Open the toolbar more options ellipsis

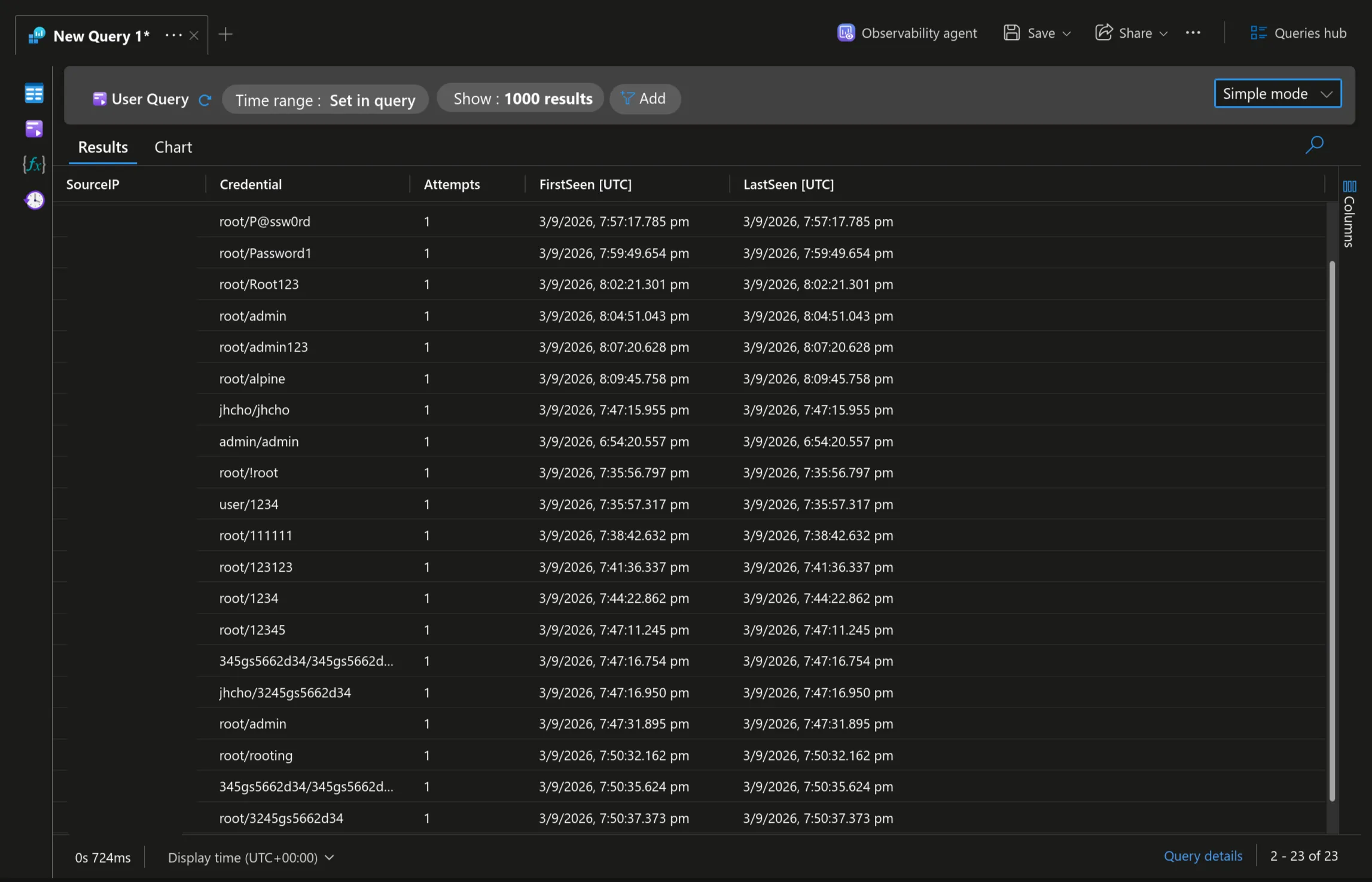point(1193,33)
